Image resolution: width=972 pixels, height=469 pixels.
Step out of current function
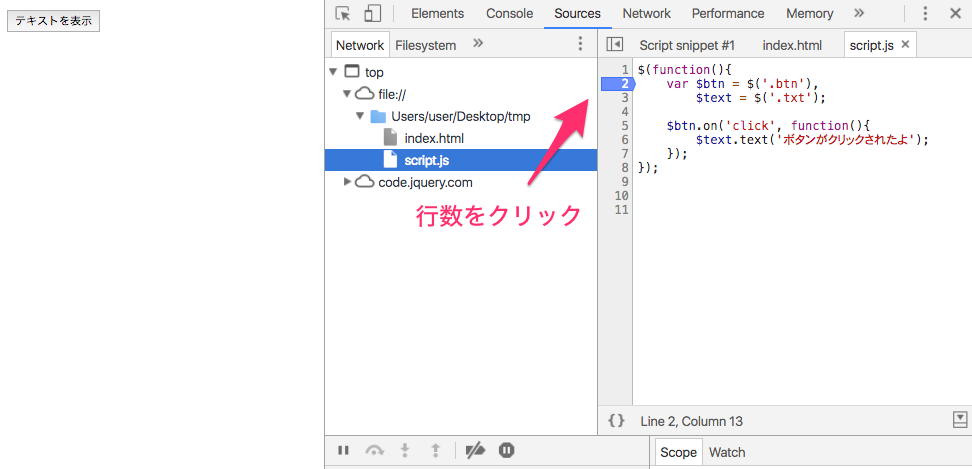coord(436,450)
